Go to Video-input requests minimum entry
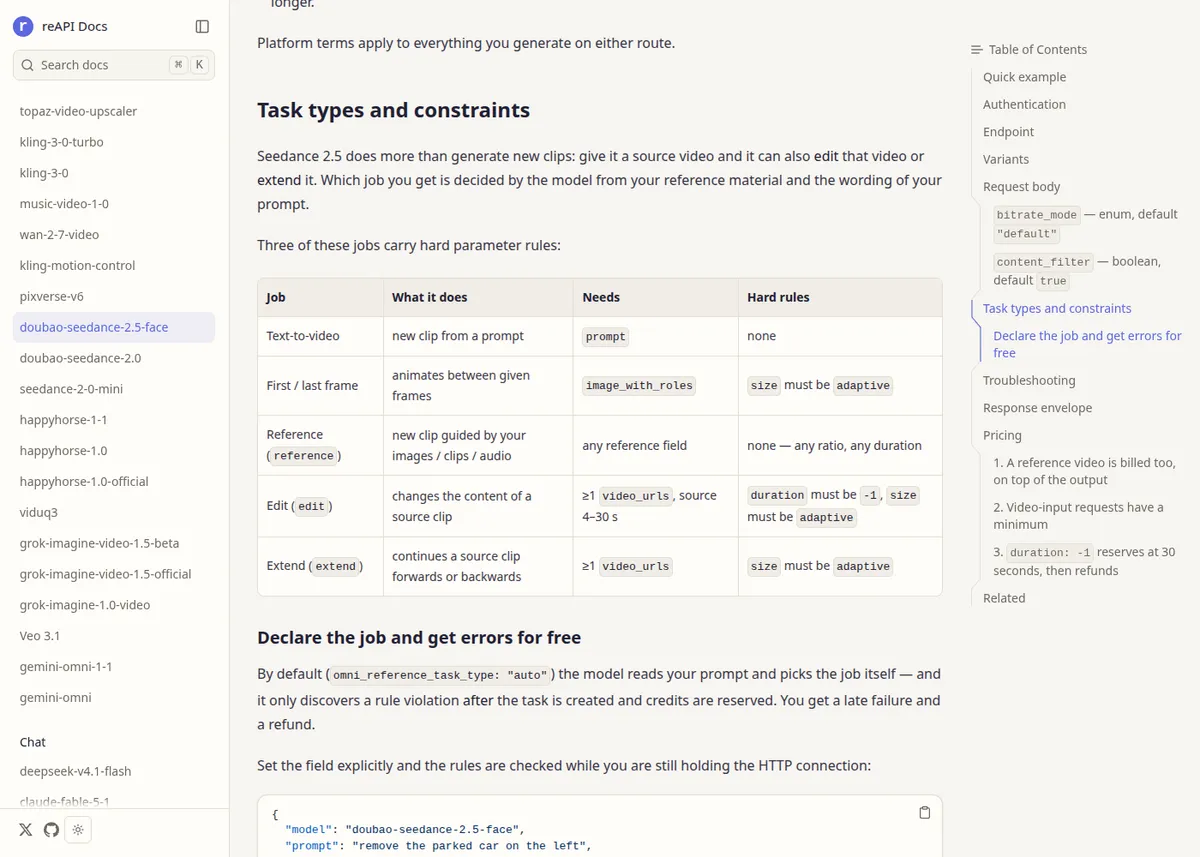 pyautogui.click(x=1079, y=516)
